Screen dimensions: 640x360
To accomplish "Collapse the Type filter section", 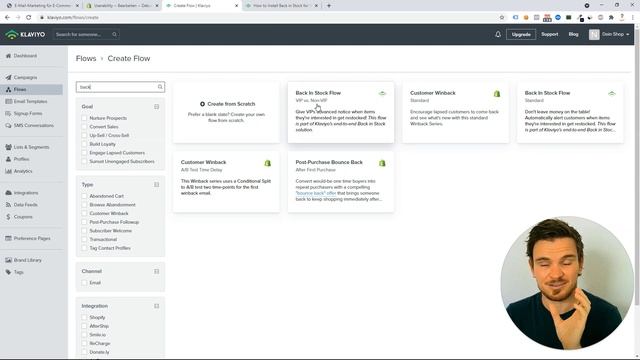I will 156,184.
